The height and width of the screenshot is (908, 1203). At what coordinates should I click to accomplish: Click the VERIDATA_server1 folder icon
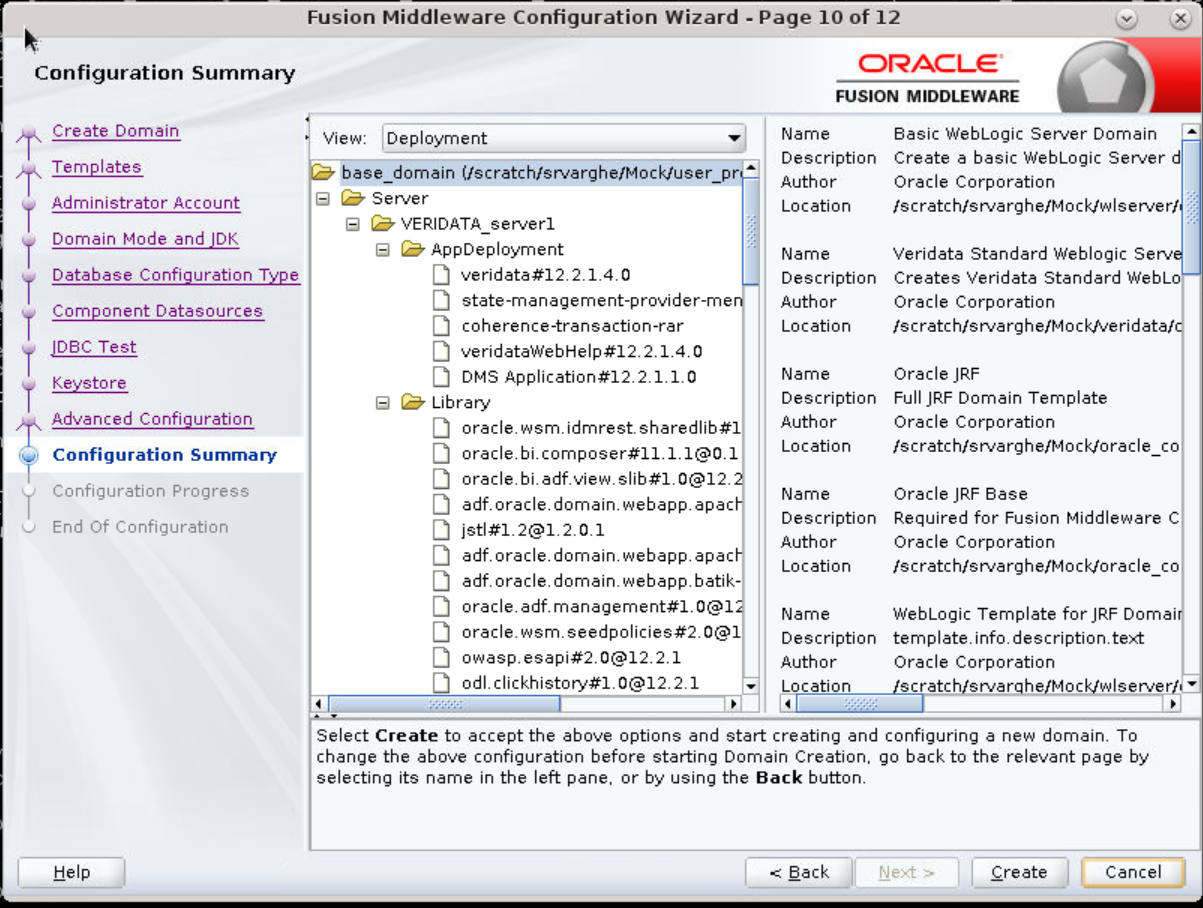[382, 224]
